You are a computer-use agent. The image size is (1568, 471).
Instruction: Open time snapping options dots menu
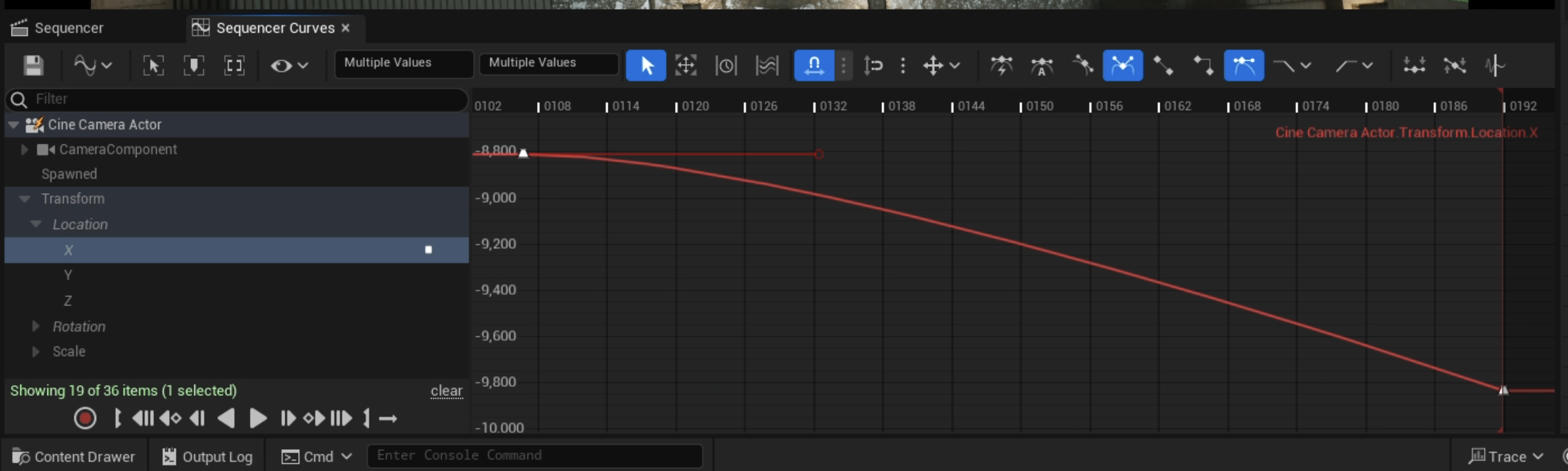[x=844, y=65]
